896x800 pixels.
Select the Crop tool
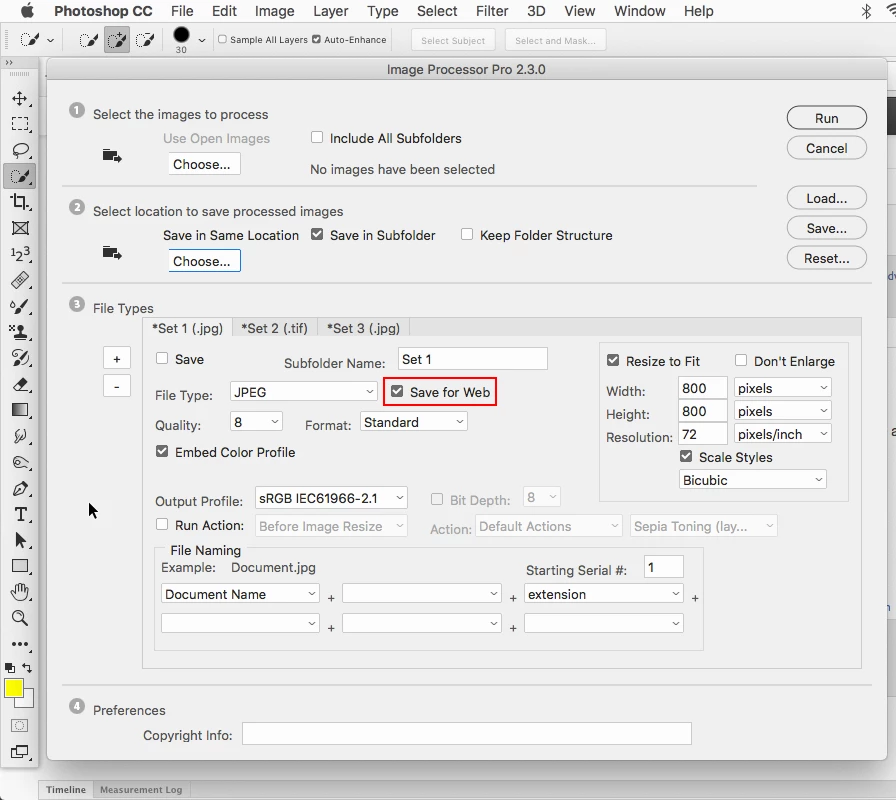tap(20, 202)
